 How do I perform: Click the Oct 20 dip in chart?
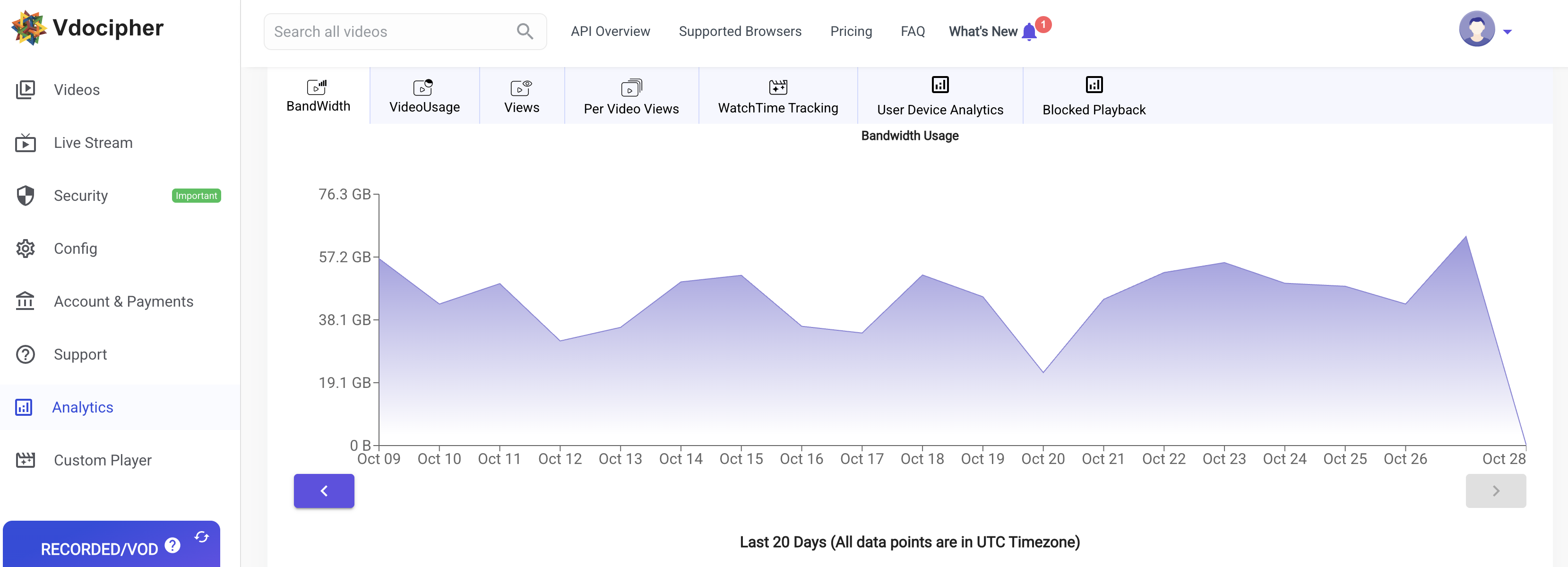(x=1042, y=372)
